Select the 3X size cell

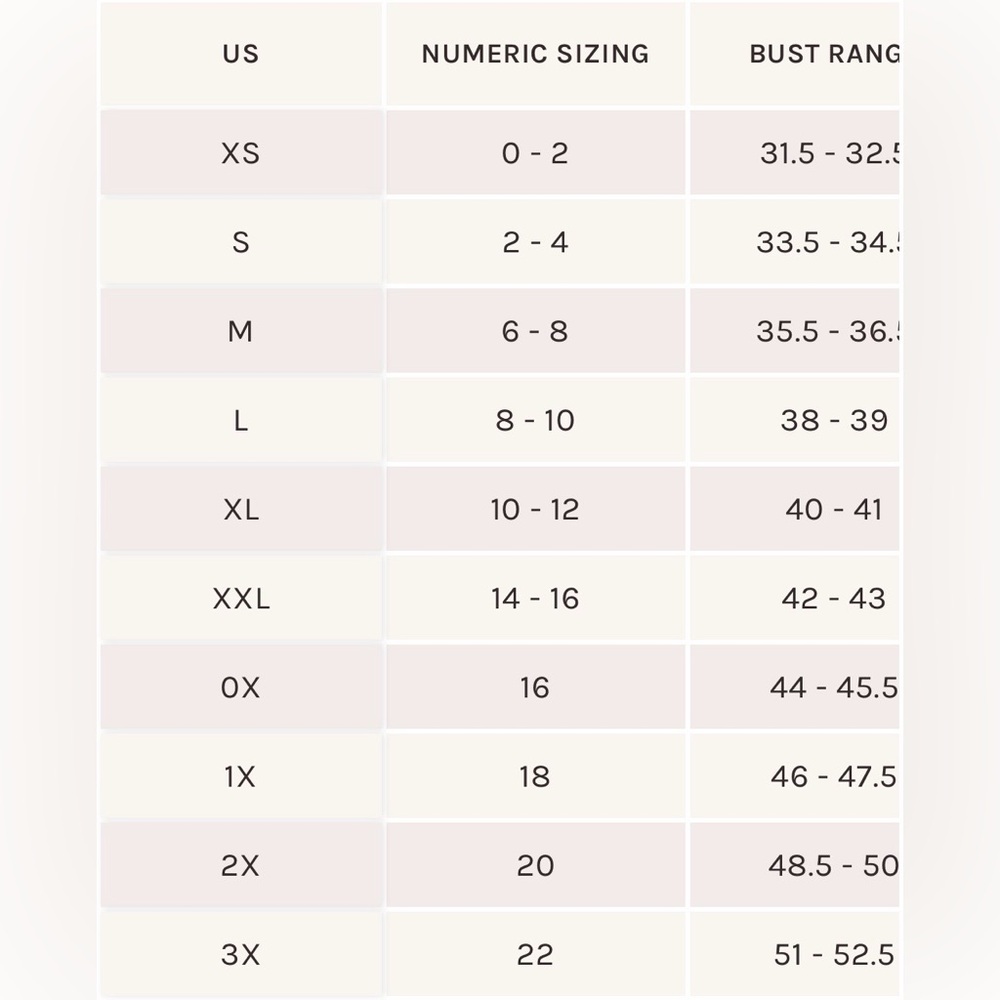point(241,954)
